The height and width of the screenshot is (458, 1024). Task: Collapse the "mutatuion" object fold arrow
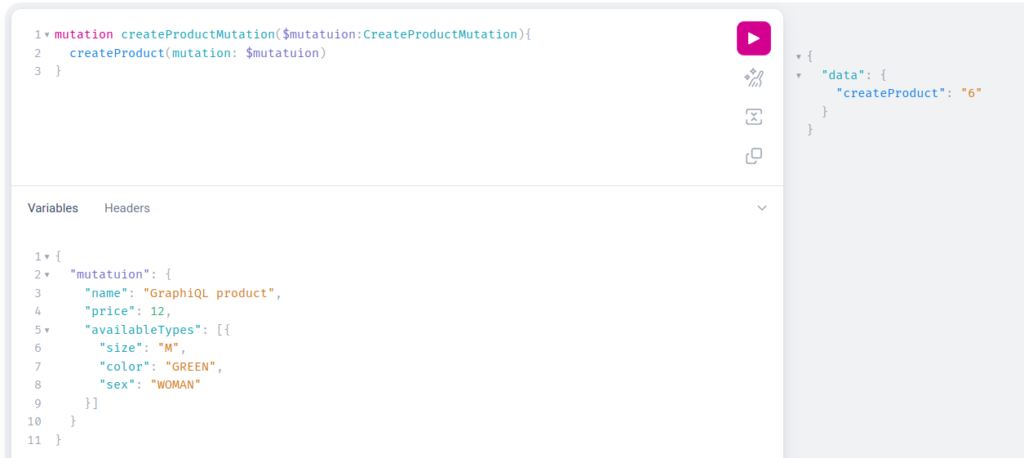(47, 275)
